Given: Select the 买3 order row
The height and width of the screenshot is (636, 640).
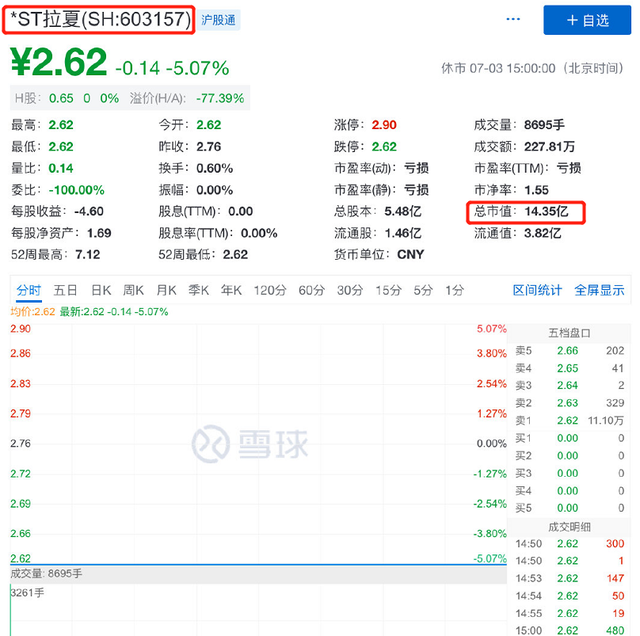Looking at the screenshot, I should (569, 473).
